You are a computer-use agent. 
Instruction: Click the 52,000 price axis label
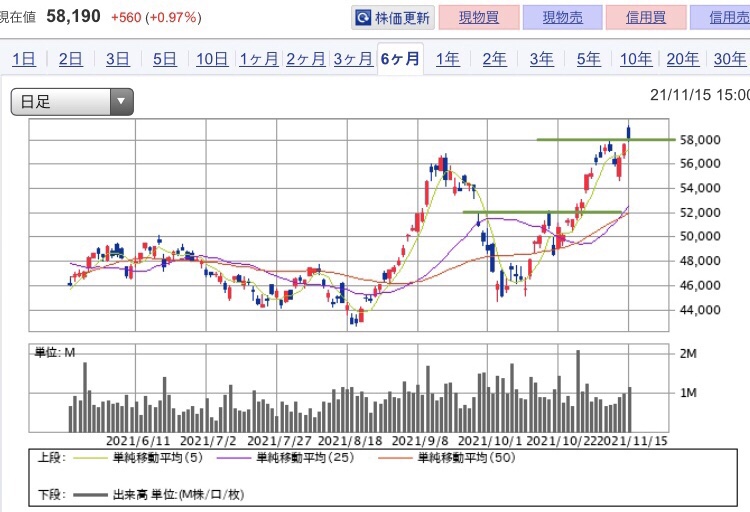pos(700,212)
